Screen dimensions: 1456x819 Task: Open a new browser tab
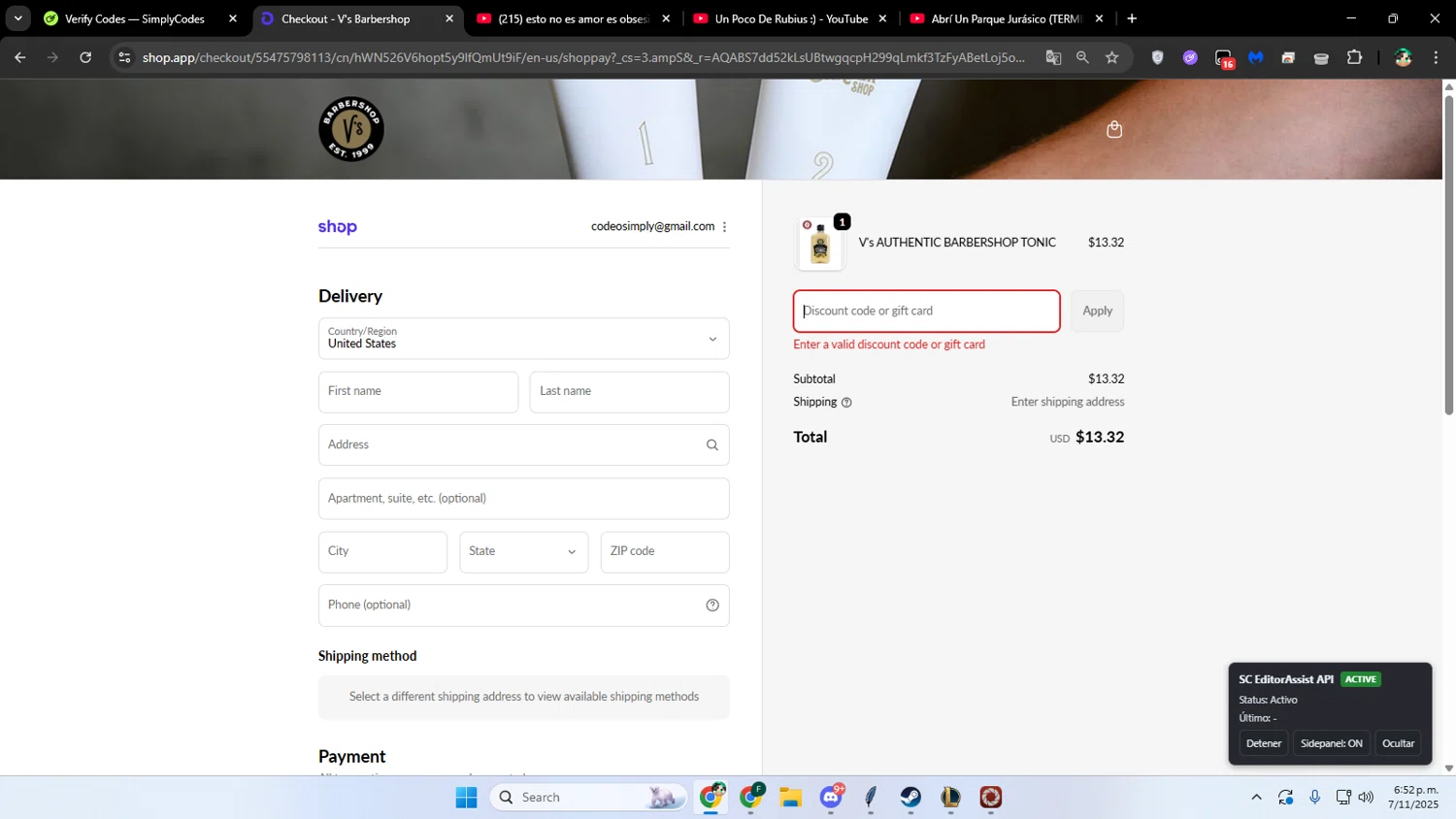pos(1132,18)
